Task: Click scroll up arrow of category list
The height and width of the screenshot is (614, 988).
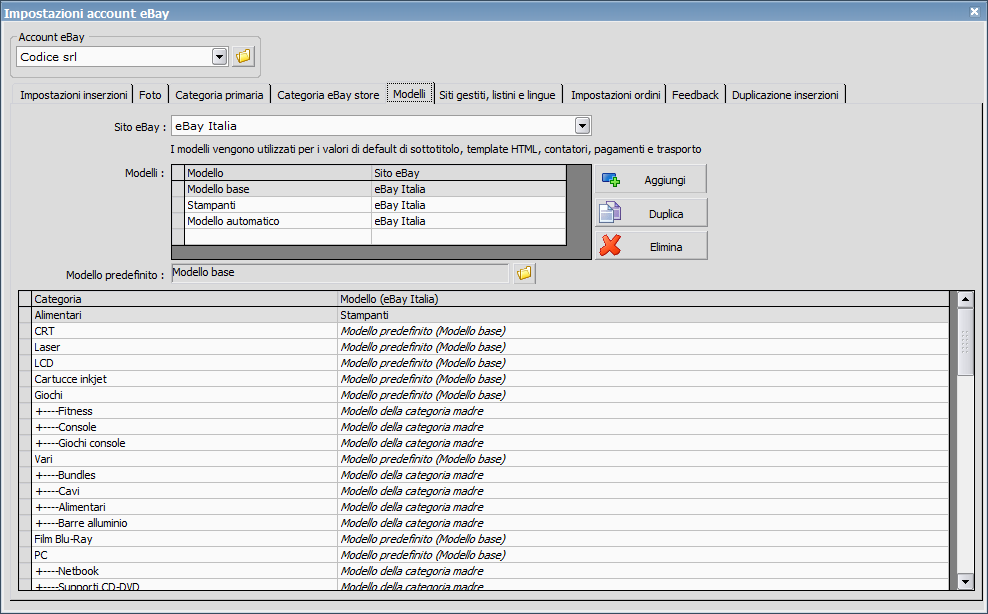Action: tap(965, 299)
